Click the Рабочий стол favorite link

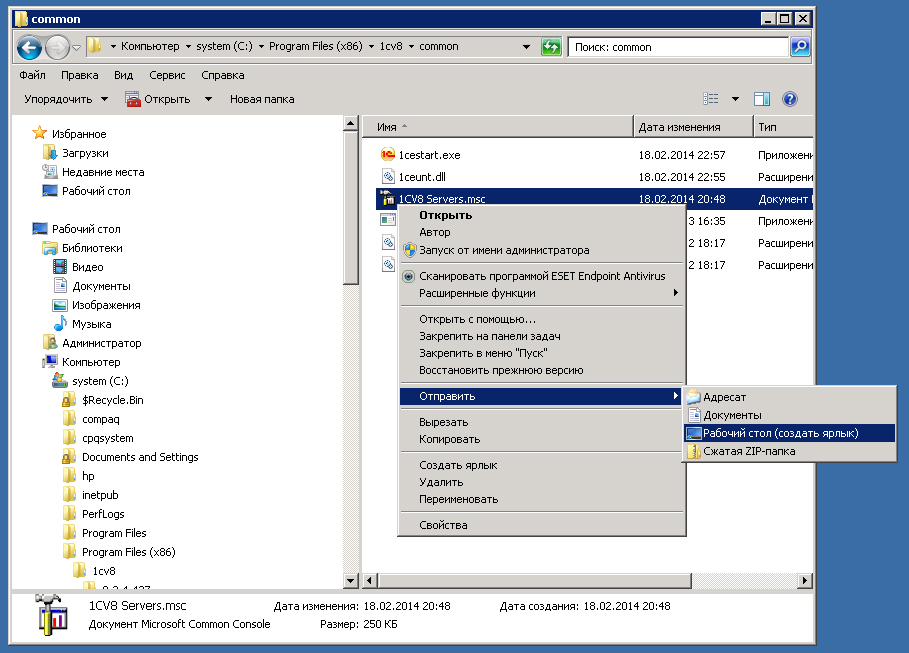click(x=96, y=191)
